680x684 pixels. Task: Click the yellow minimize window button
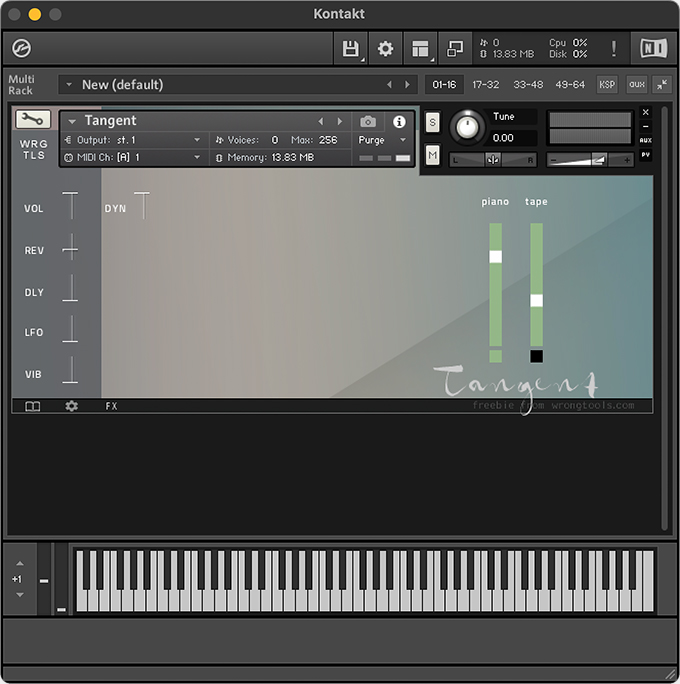point(35,14)
